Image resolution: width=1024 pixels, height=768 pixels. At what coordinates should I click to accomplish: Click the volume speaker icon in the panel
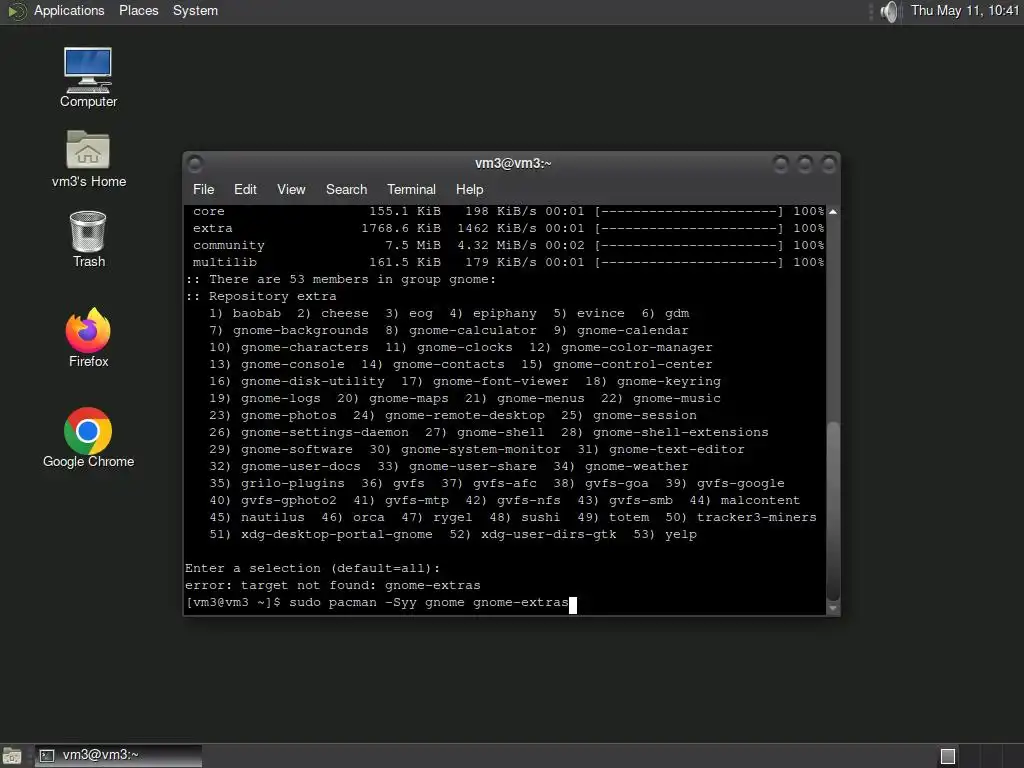pos(889,11)
